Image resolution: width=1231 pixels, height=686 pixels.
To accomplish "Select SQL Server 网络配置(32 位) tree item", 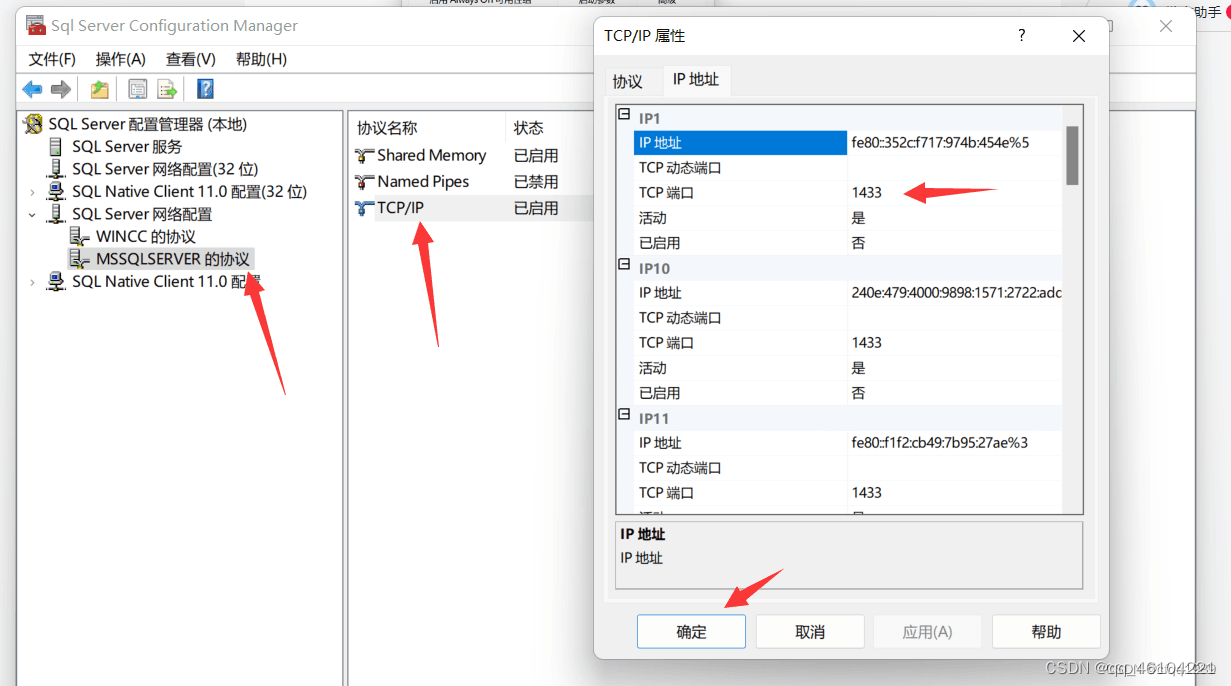I will (x=165, y=169).
